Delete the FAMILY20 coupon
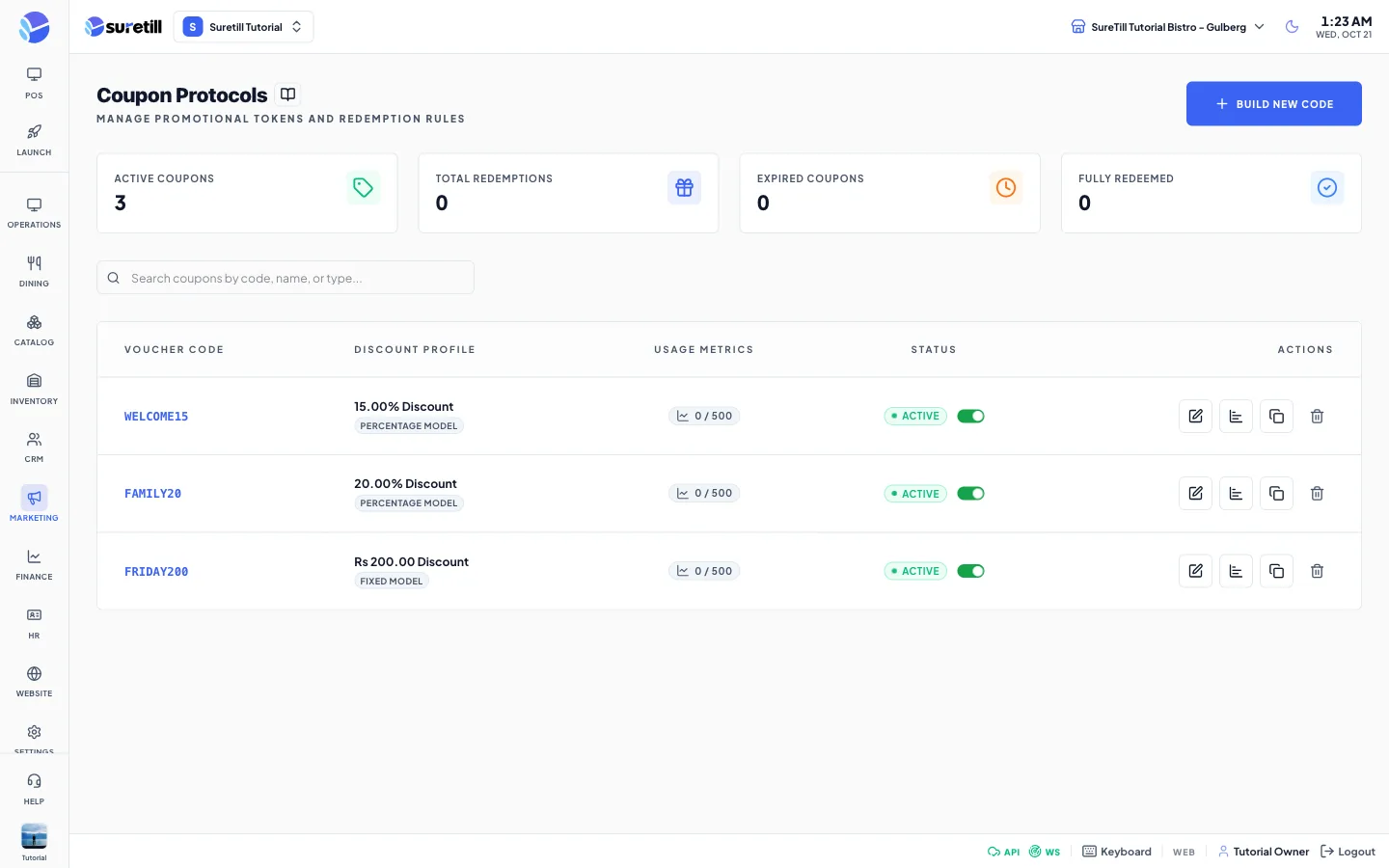 click(x=1317, y=493)
